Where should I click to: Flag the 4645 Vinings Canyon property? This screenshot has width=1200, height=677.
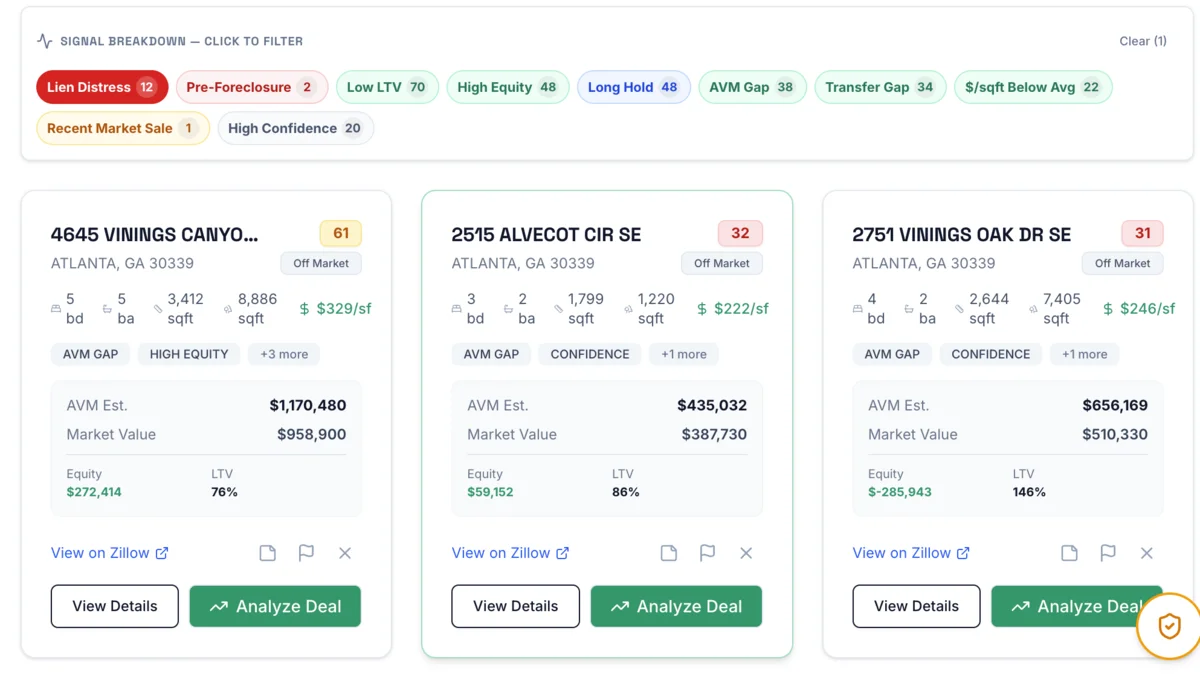306,553
